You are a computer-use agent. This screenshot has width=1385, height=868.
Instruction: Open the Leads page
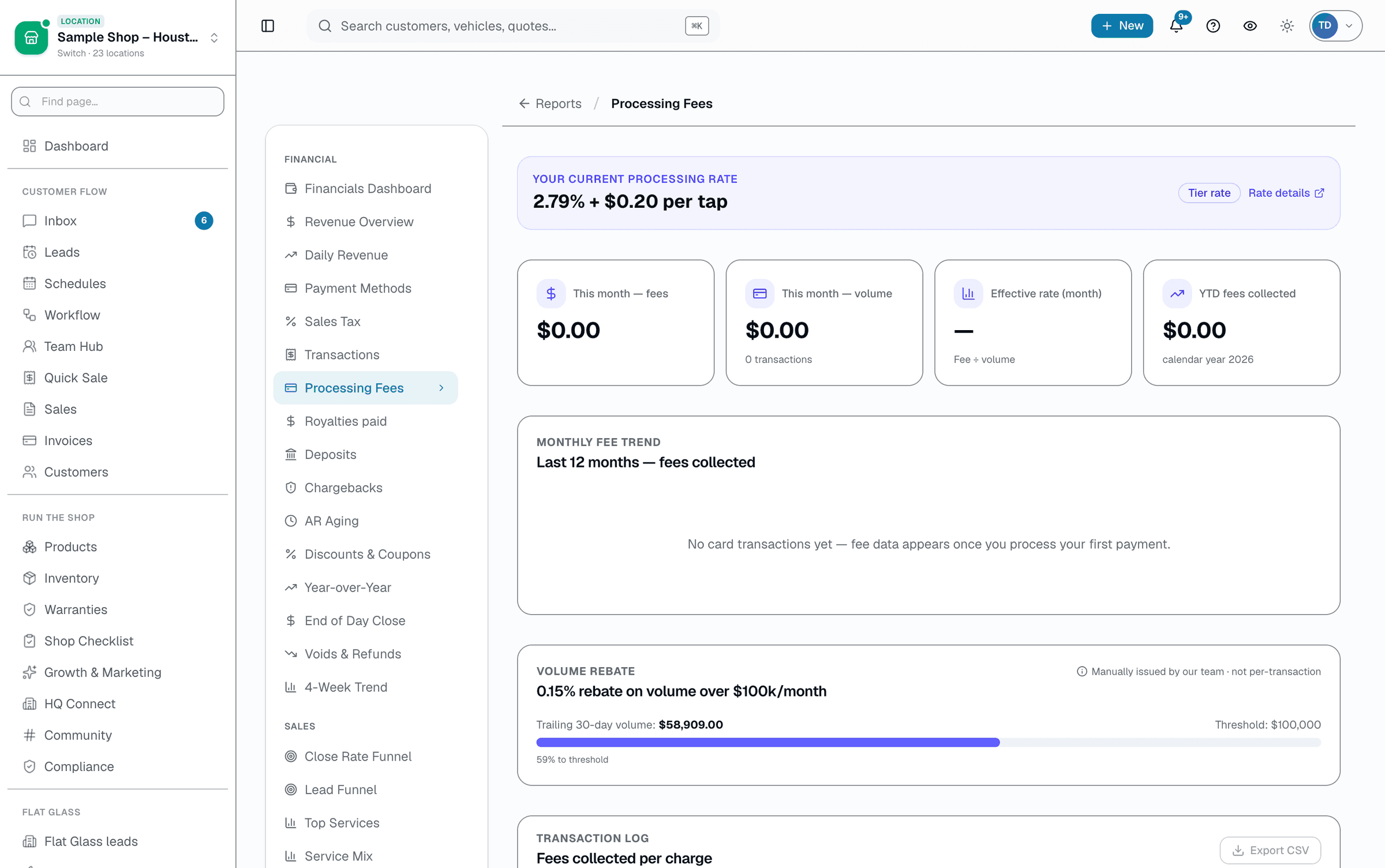(x=118, y=252)
